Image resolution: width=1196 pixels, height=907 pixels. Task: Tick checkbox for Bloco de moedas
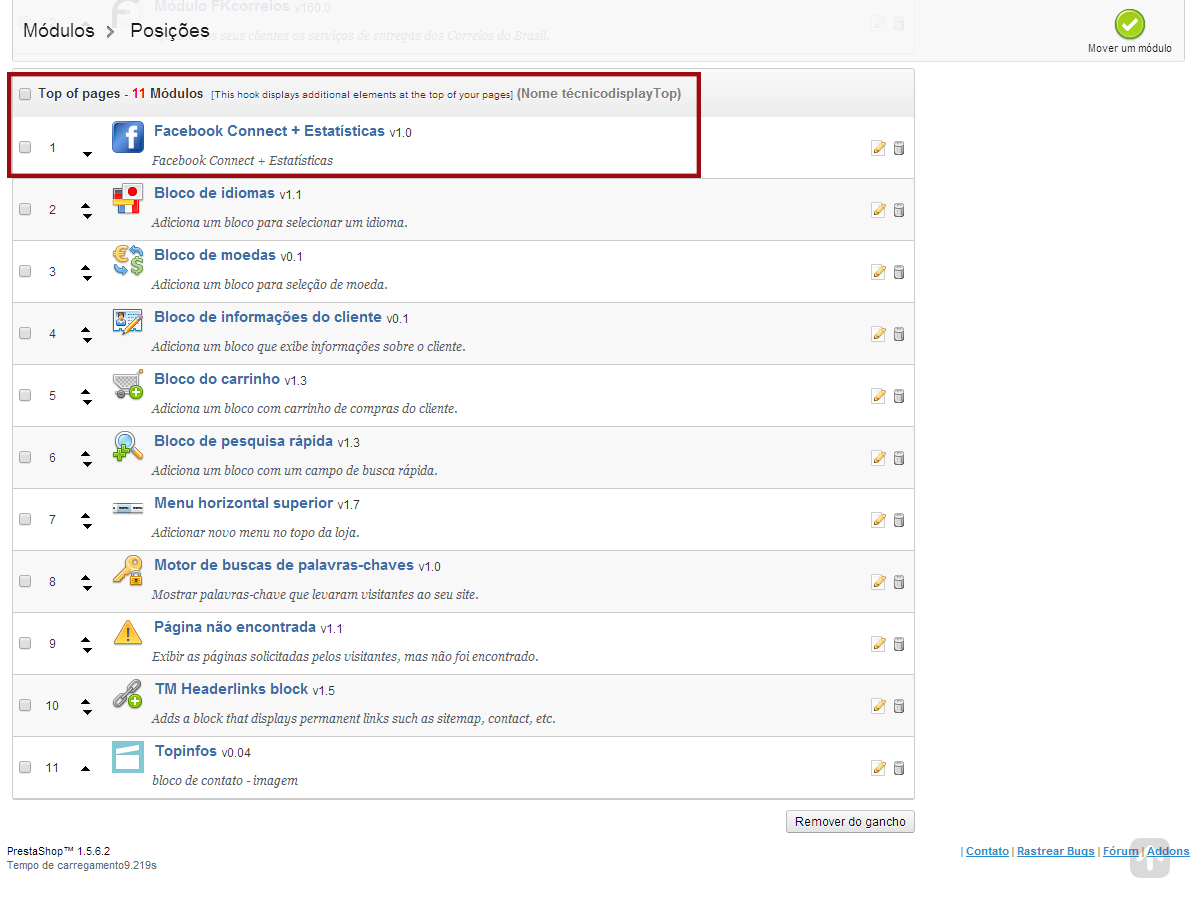[25, 271]
